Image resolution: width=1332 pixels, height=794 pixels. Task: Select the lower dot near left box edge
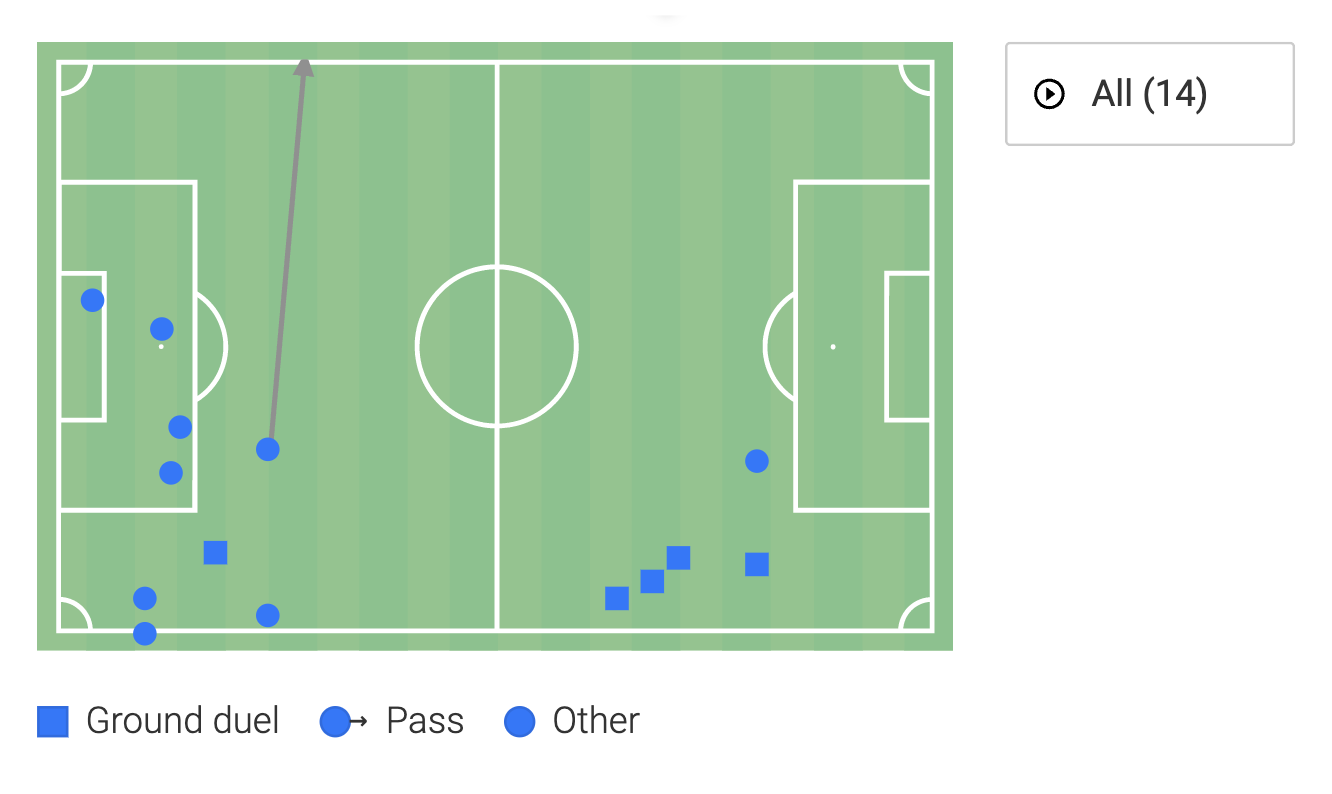[171, 472]
